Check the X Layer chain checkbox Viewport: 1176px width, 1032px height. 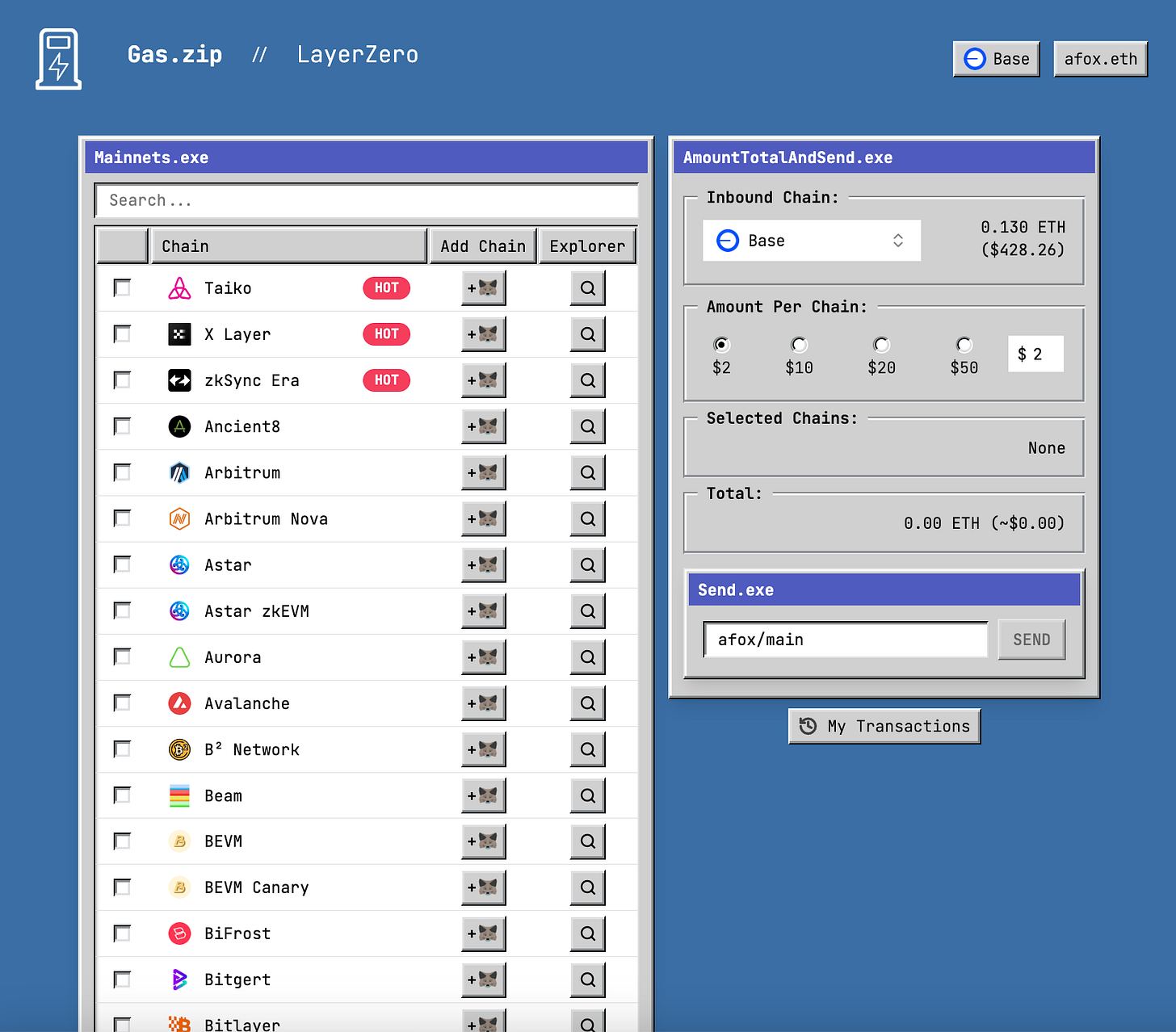pyautogui.click(x=122, y=334)
